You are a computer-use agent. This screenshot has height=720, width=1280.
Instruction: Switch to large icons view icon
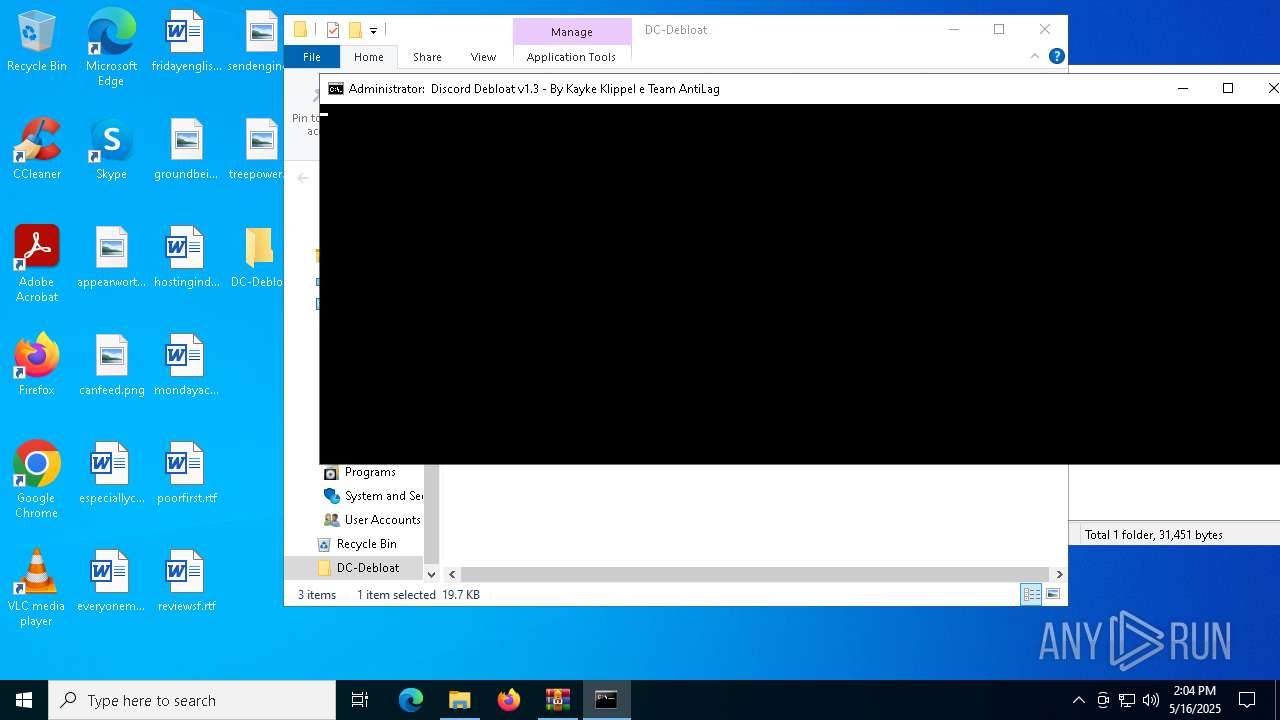click(x=1053, y=594)
